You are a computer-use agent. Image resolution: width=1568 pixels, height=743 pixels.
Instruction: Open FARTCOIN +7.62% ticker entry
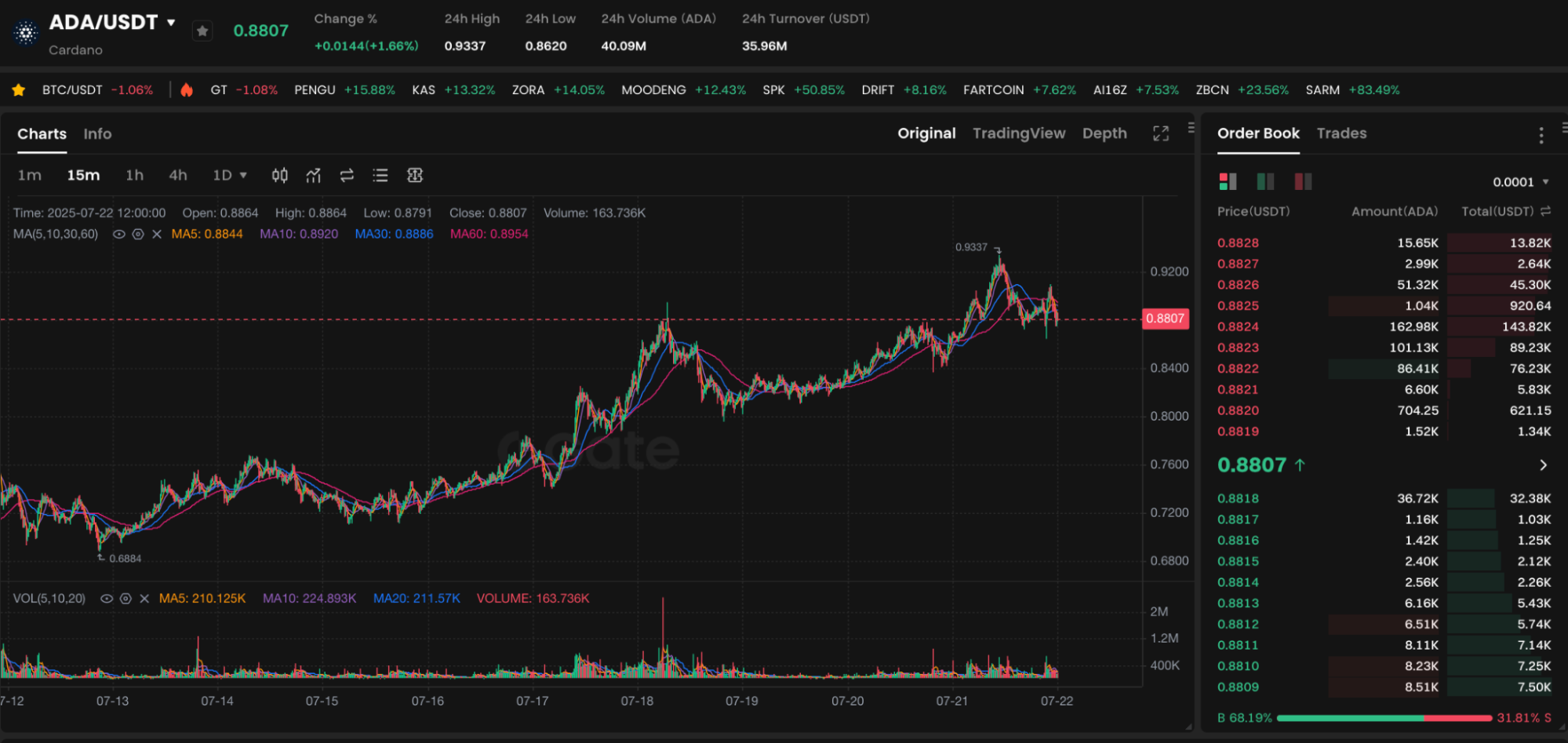coord(1020,90)
